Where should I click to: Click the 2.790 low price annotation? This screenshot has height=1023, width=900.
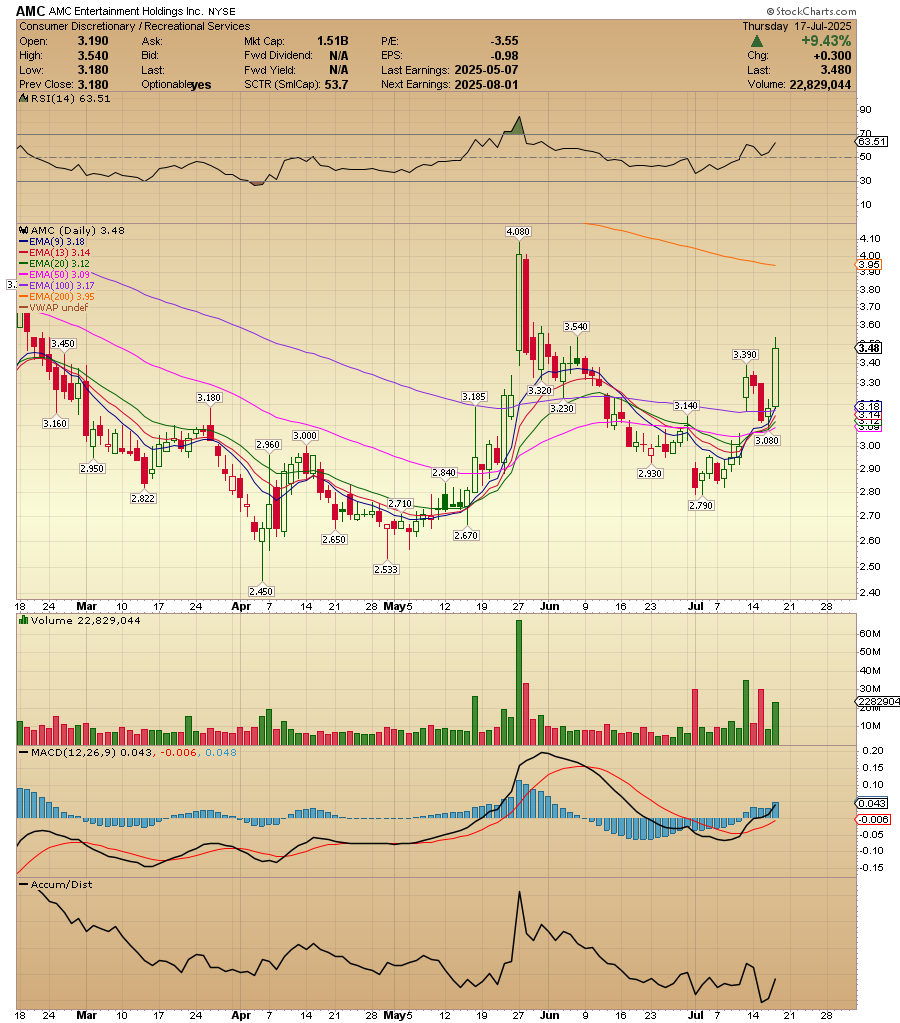tap(701, 505)
